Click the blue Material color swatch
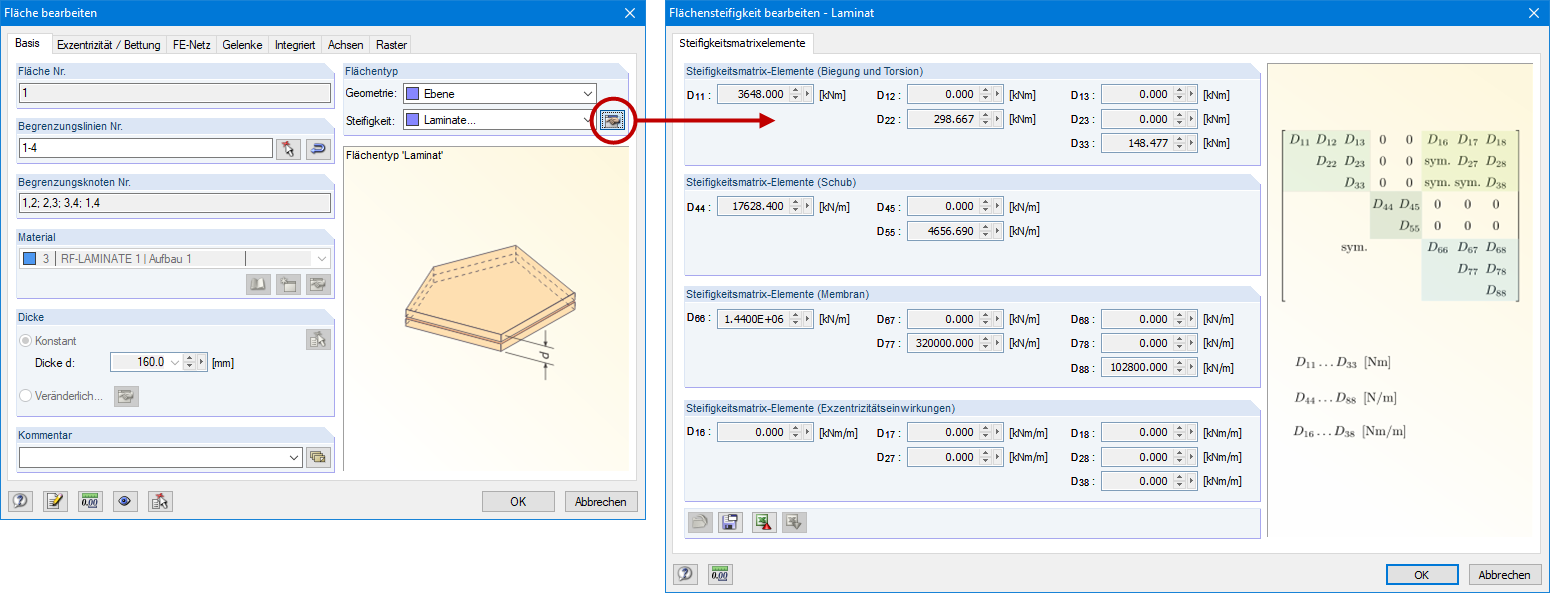1551x595 pixels. [x=29, y=259]
